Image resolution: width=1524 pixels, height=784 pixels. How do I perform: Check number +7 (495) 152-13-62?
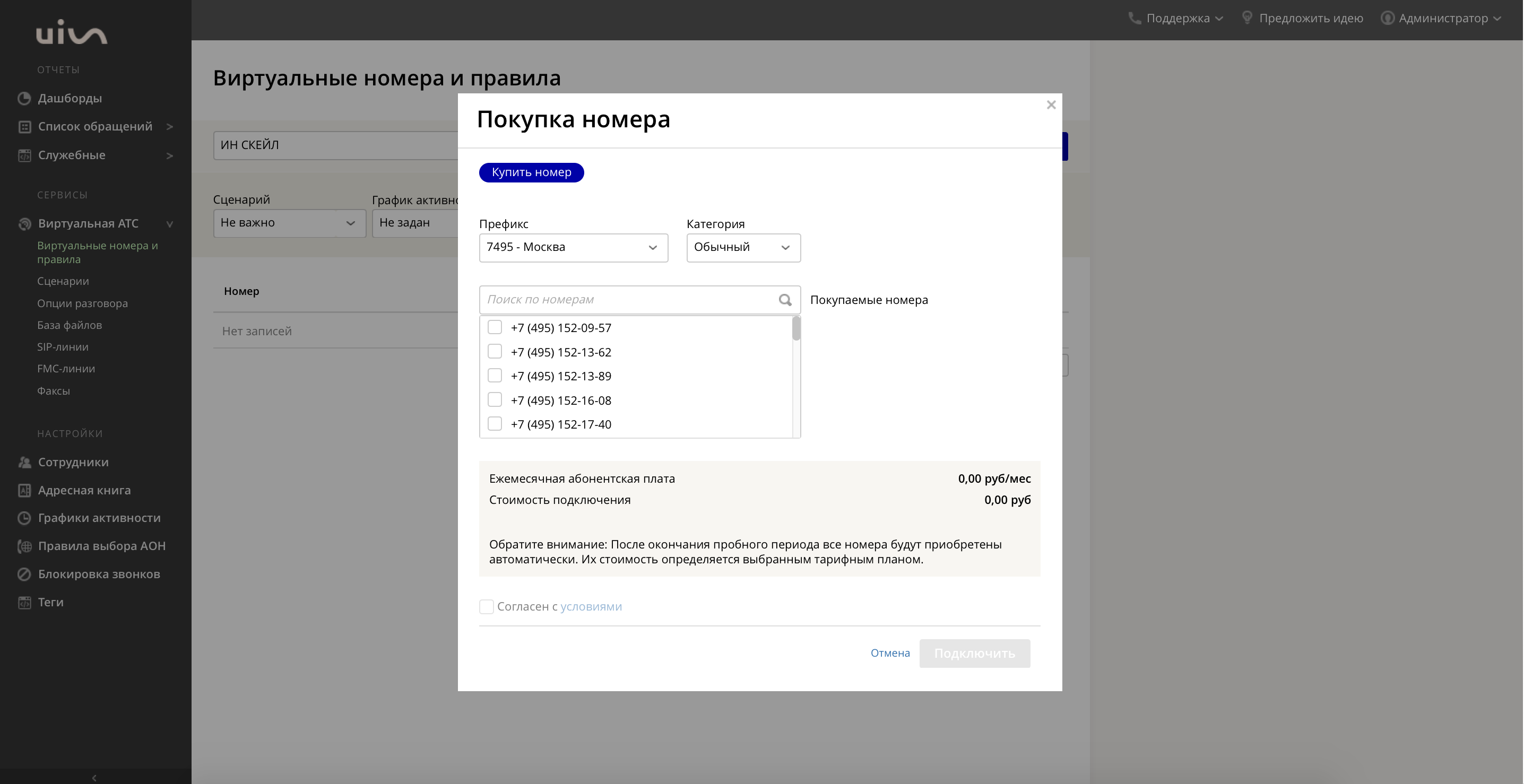coord(495,352)
